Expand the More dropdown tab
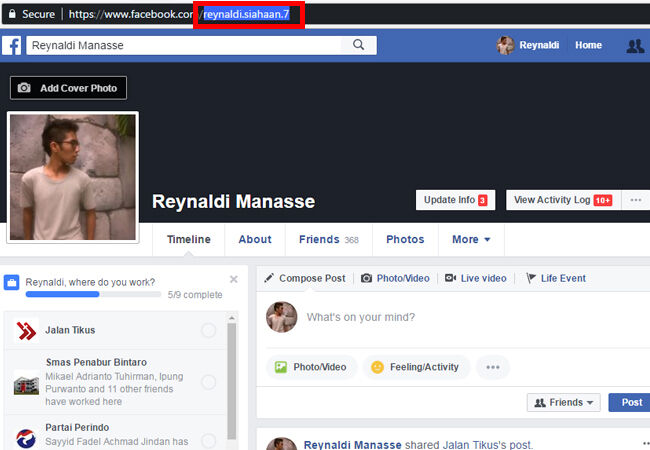The width and height of the screenshot is (650, 450). pyautogui.click(x=471, y=240)
